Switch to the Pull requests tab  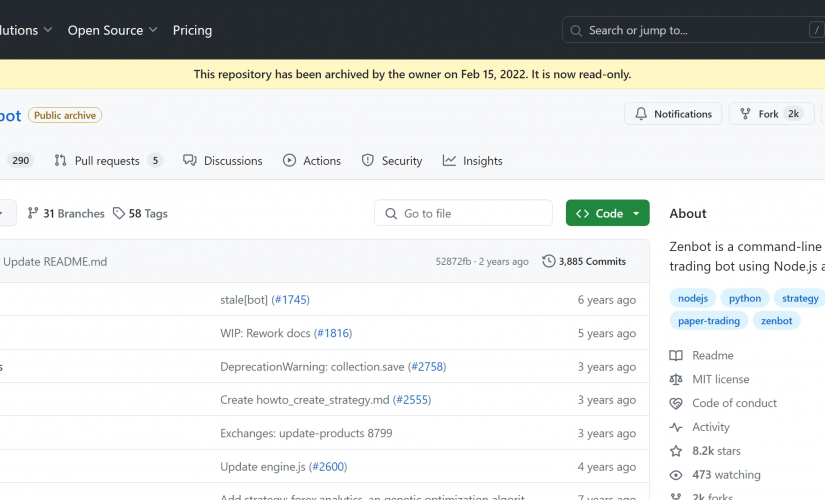(108, 161)
